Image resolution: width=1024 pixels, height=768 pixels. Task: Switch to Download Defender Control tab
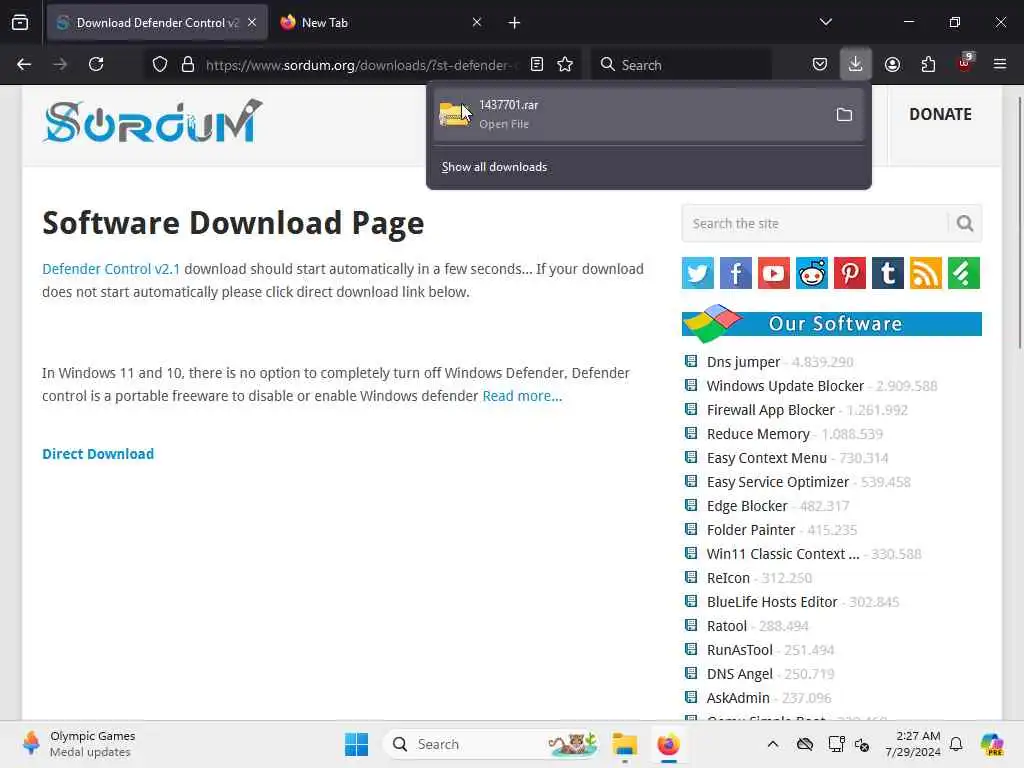click(x=157, y=23)
